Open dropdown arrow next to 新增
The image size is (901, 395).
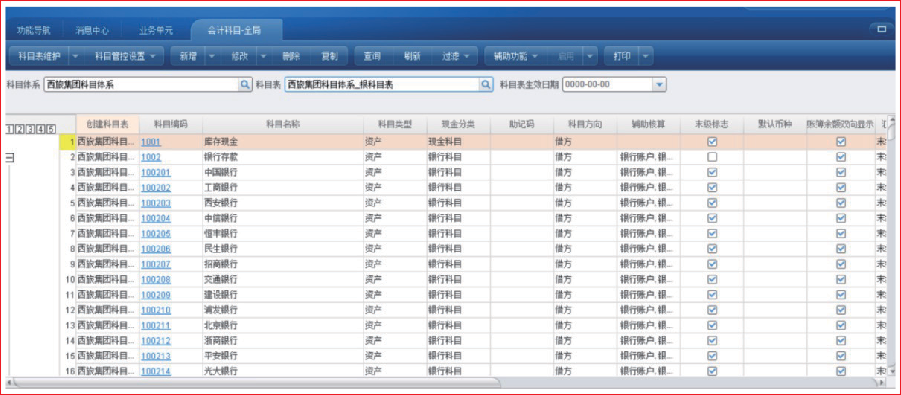[212, 56]
